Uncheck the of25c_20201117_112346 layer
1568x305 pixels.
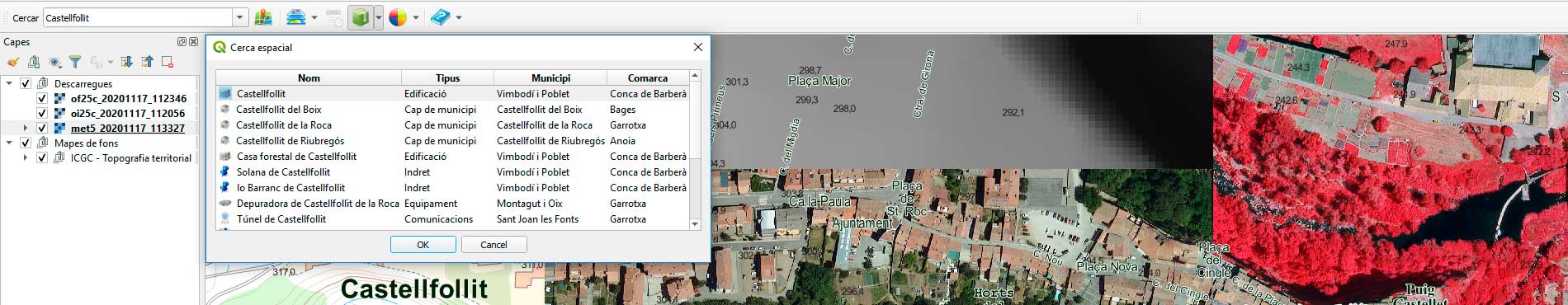click(x=42, y=98)
